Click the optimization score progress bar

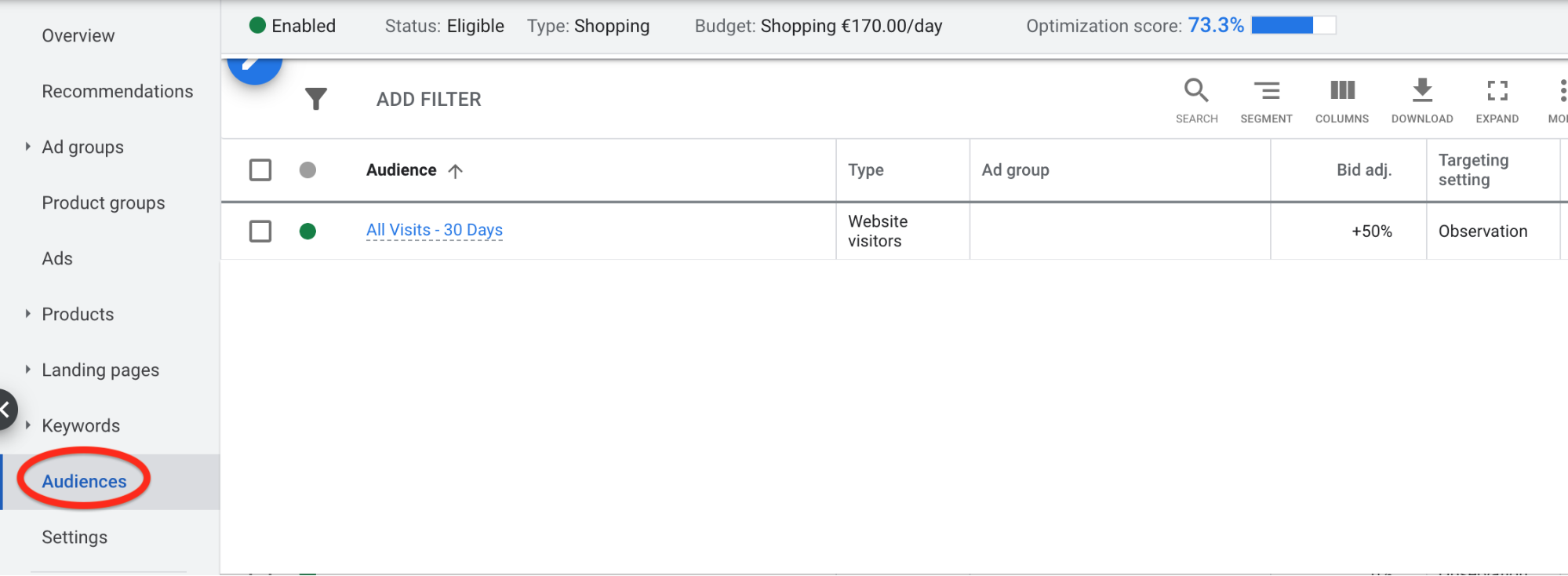click(1293, 25)
